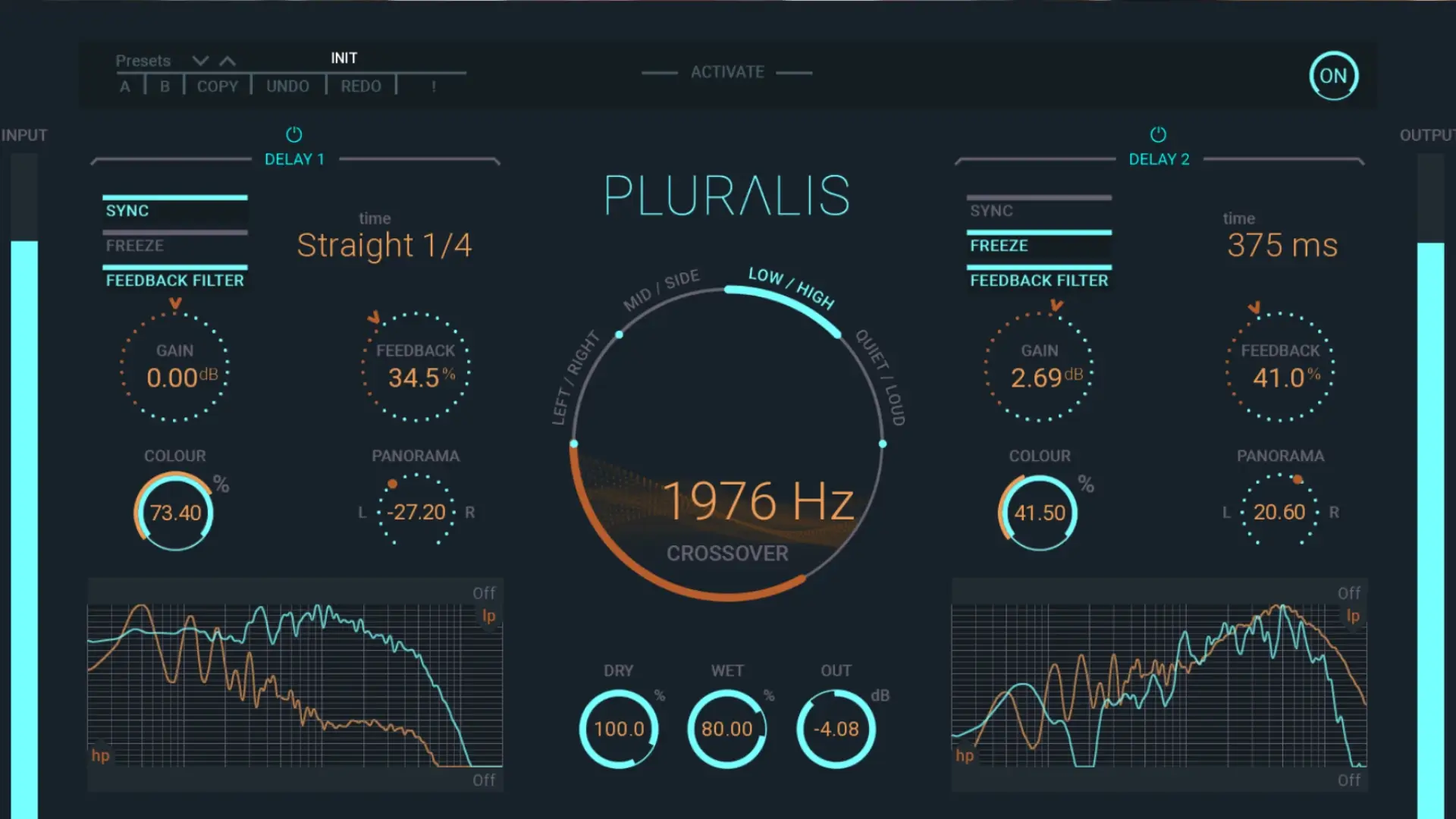Click the OUT -4.08 dB knob
The image size is (1456, 819).
836,729
